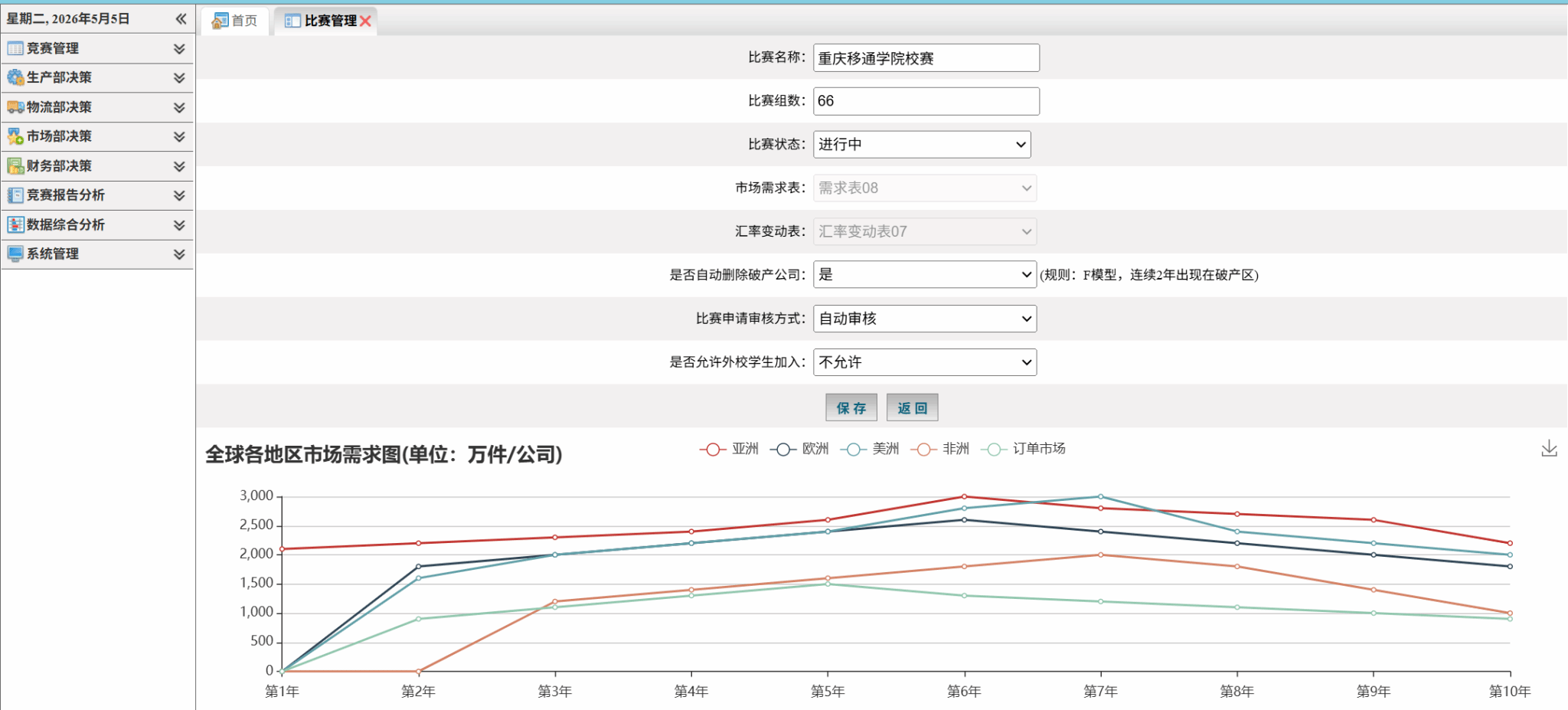Click 美洲 peak data point at 第7年
Viewport: 1568px width, 710px height.
click(1100, 496)
